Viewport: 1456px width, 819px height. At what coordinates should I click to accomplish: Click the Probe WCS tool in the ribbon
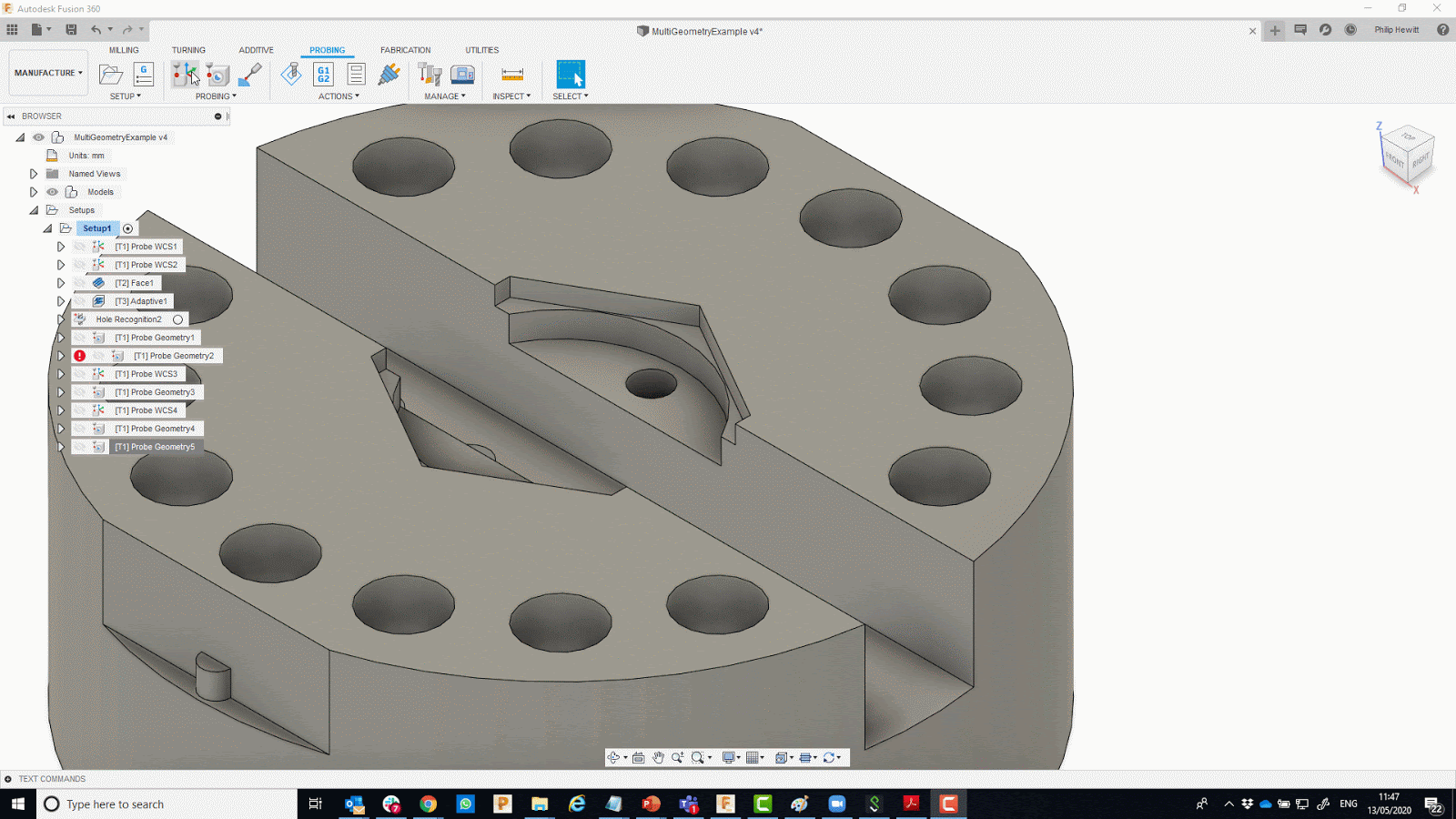coord(185,75)
